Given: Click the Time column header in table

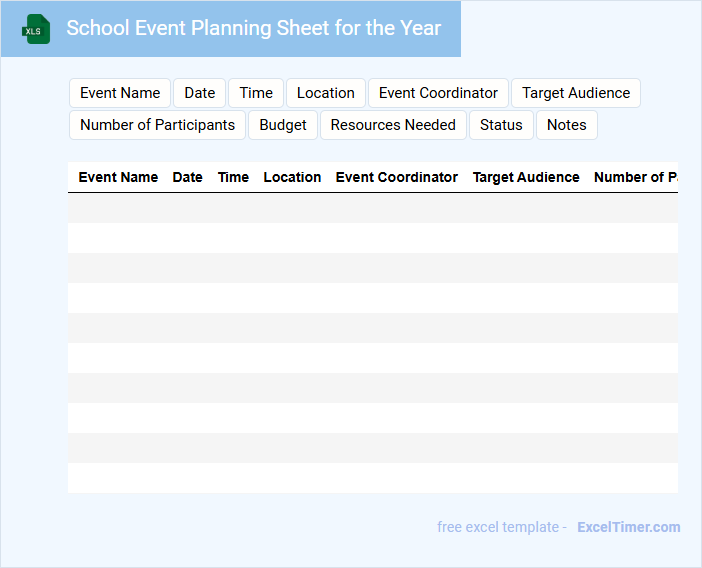Looking at the screenshot, I should click(x=233, y=177).
